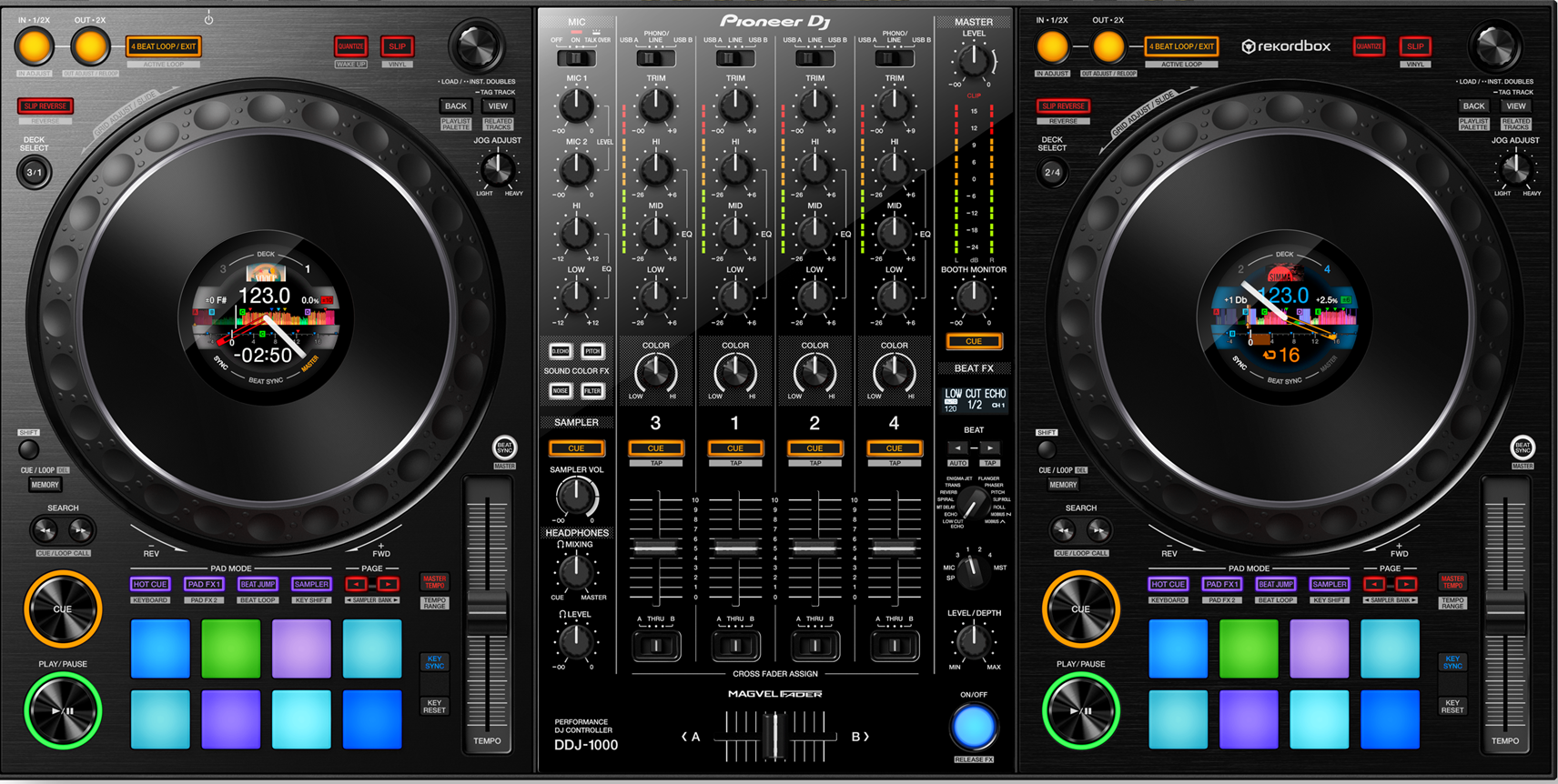Set loop in point on right deck
The image size is (1558, 784).
coord(1053,45)
